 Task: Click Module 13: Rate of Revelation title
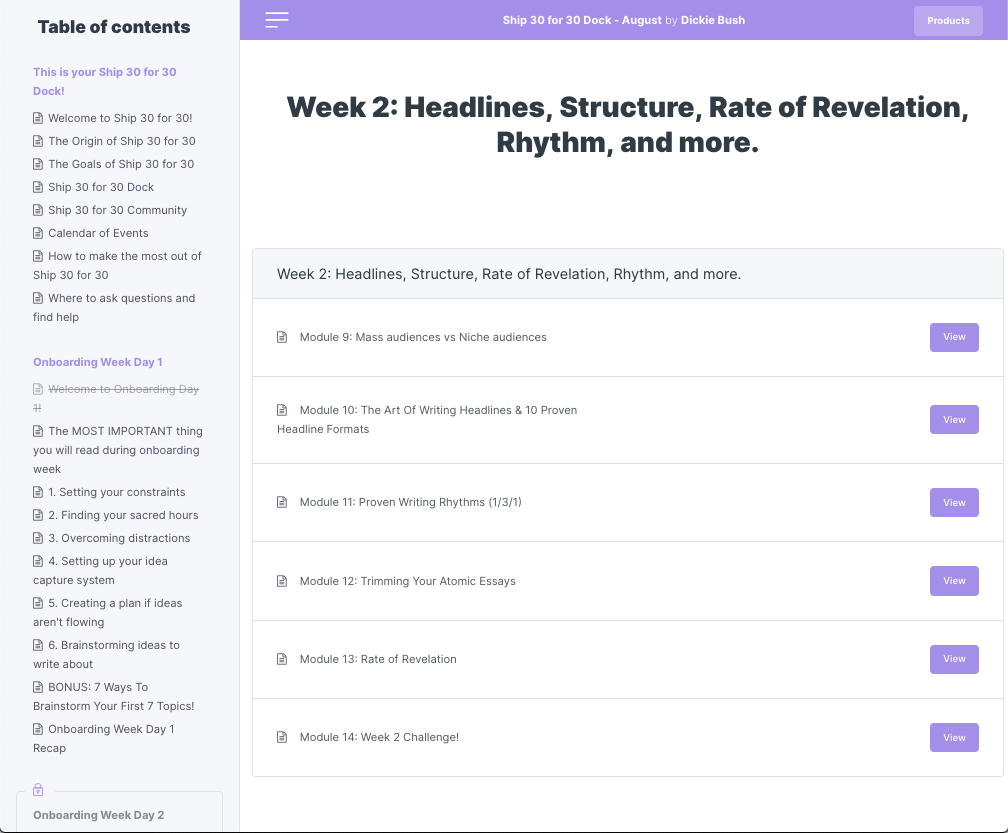coord(378,659)
